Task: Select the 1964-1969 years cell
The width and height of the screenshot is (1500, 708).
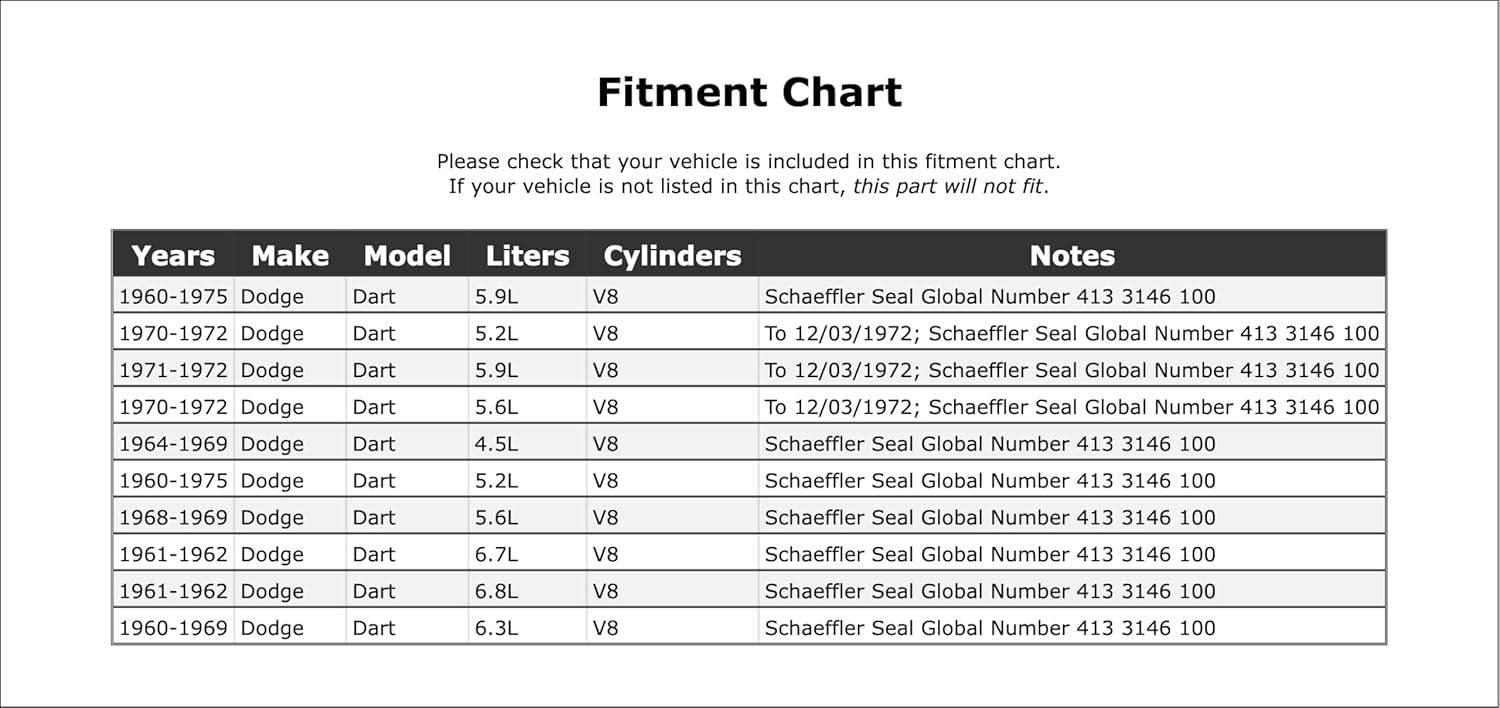Action: [x=173, y=444]
